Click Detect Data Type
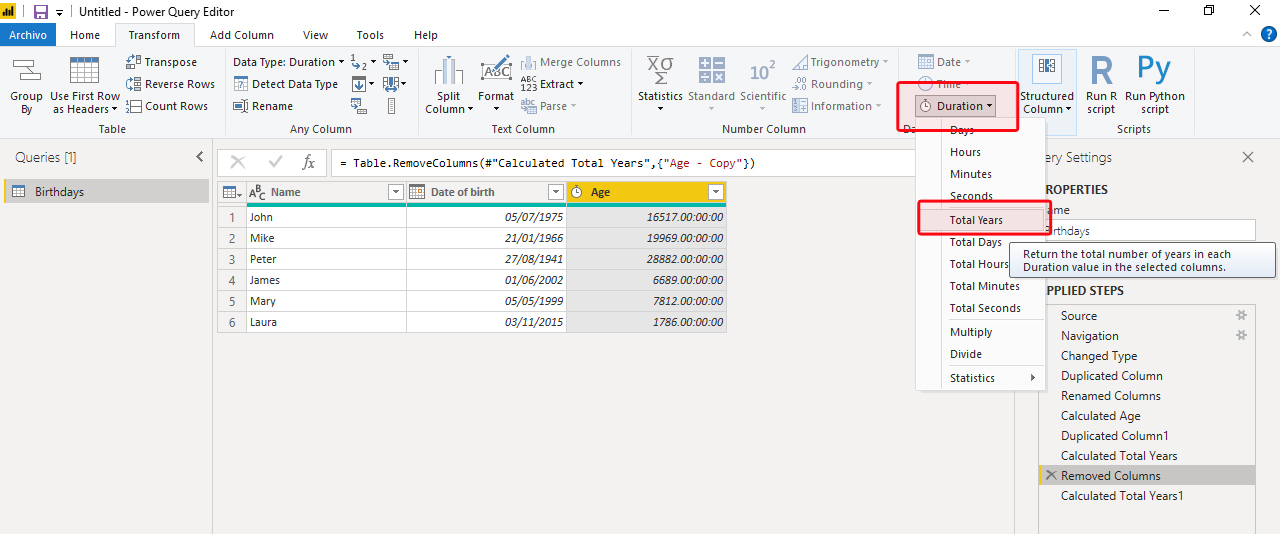Viewport: 1280px width, 534px height. pos(286,84)
